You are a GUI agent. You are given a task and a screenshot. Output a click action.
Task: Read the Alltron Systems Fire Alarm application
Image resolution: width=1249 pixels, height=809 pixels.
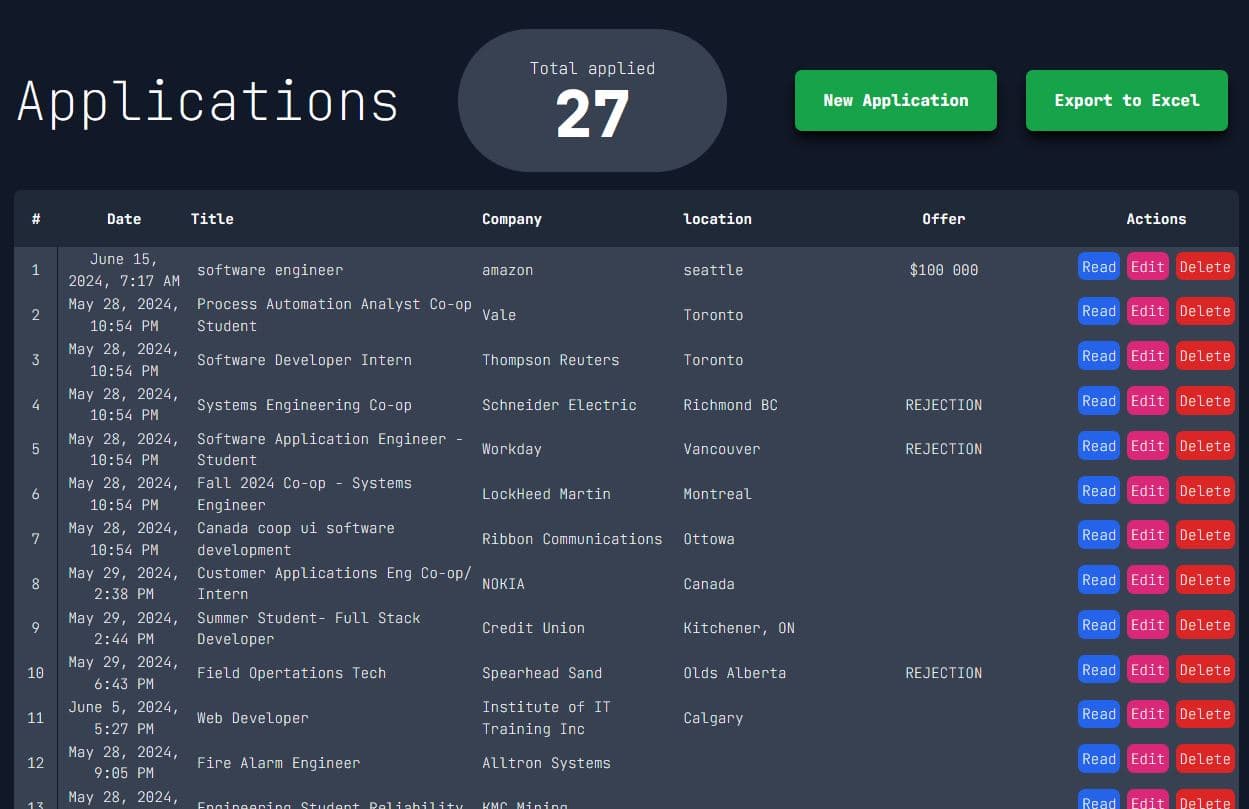click(1098, 759)
